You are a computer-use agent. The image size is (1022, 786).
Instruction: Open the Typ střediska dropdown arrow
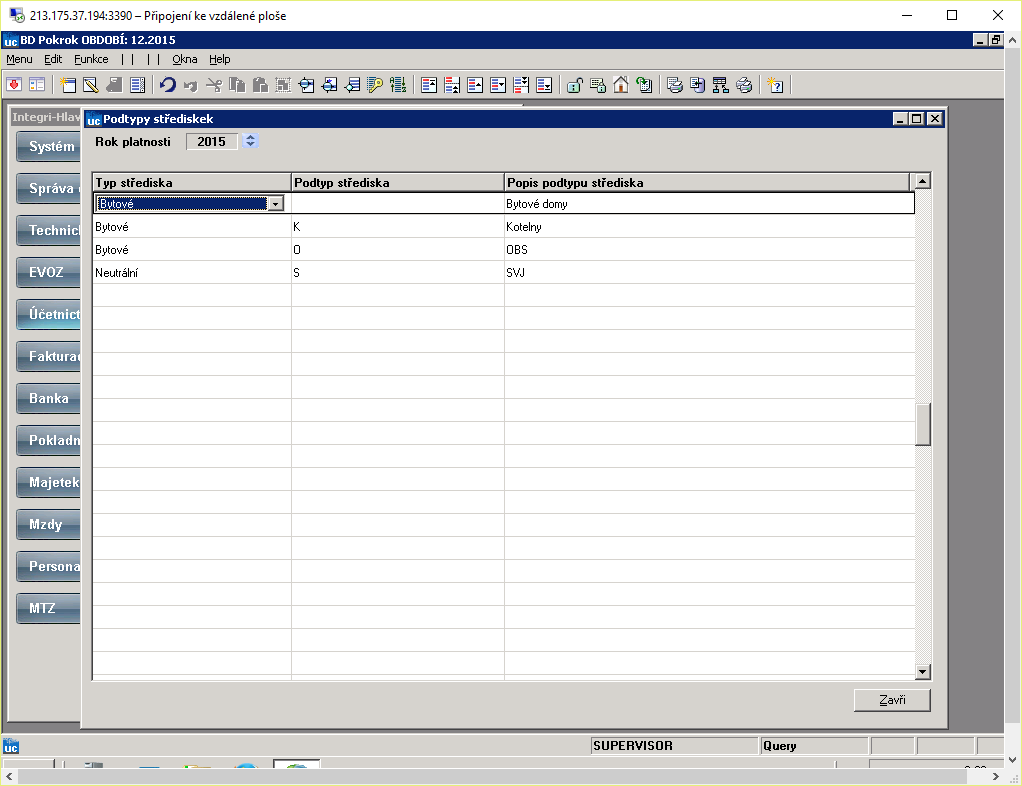(276, 204)
